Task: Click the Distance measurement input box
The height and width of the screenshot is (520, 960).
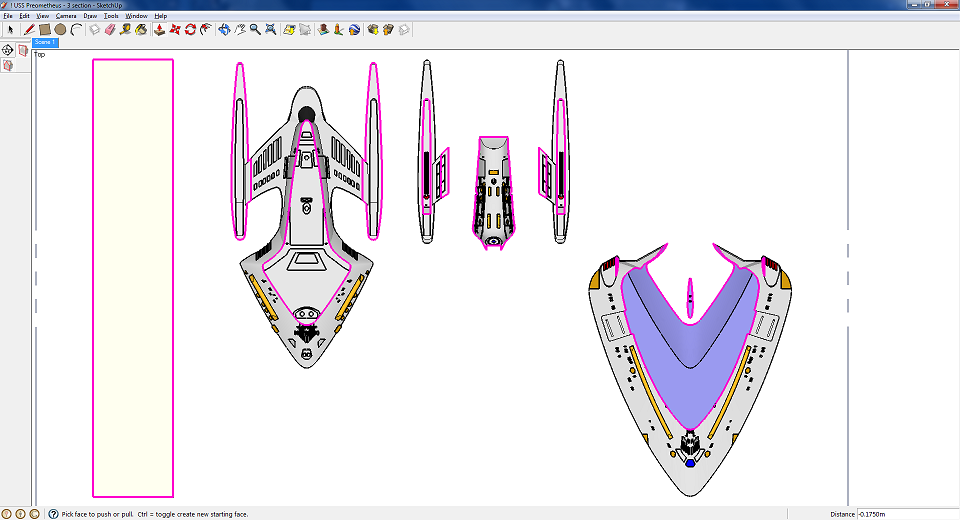Action: pyautogui.click(x=907, y=514)
